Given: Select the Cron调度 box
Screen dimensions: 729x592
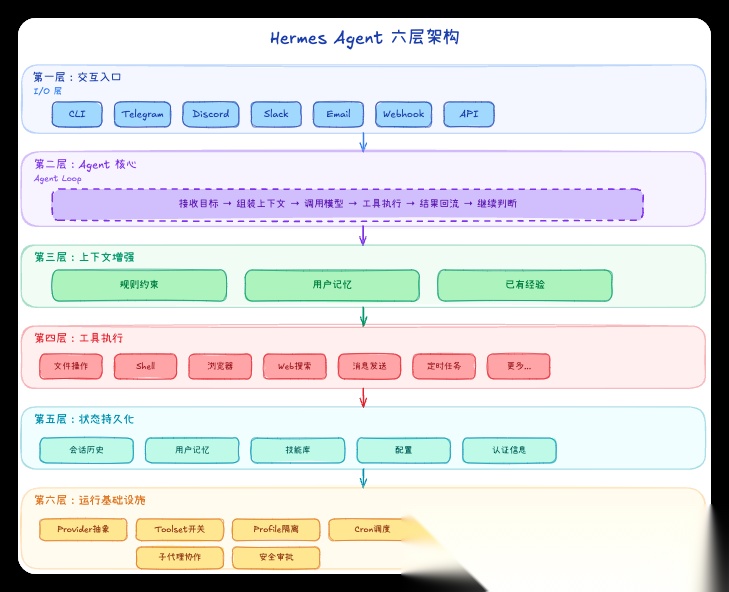Looking at the screenshot, I should [x=372, y=529].
